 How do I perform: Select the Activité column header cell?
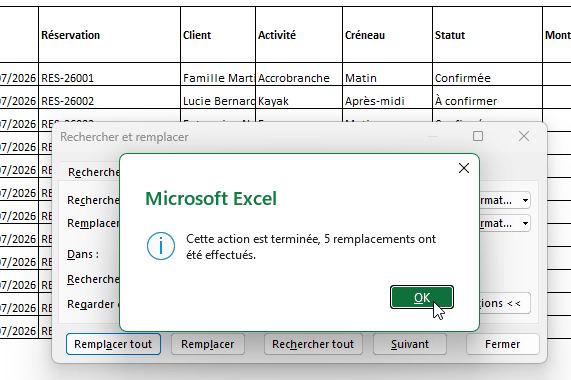coord(299,35)
